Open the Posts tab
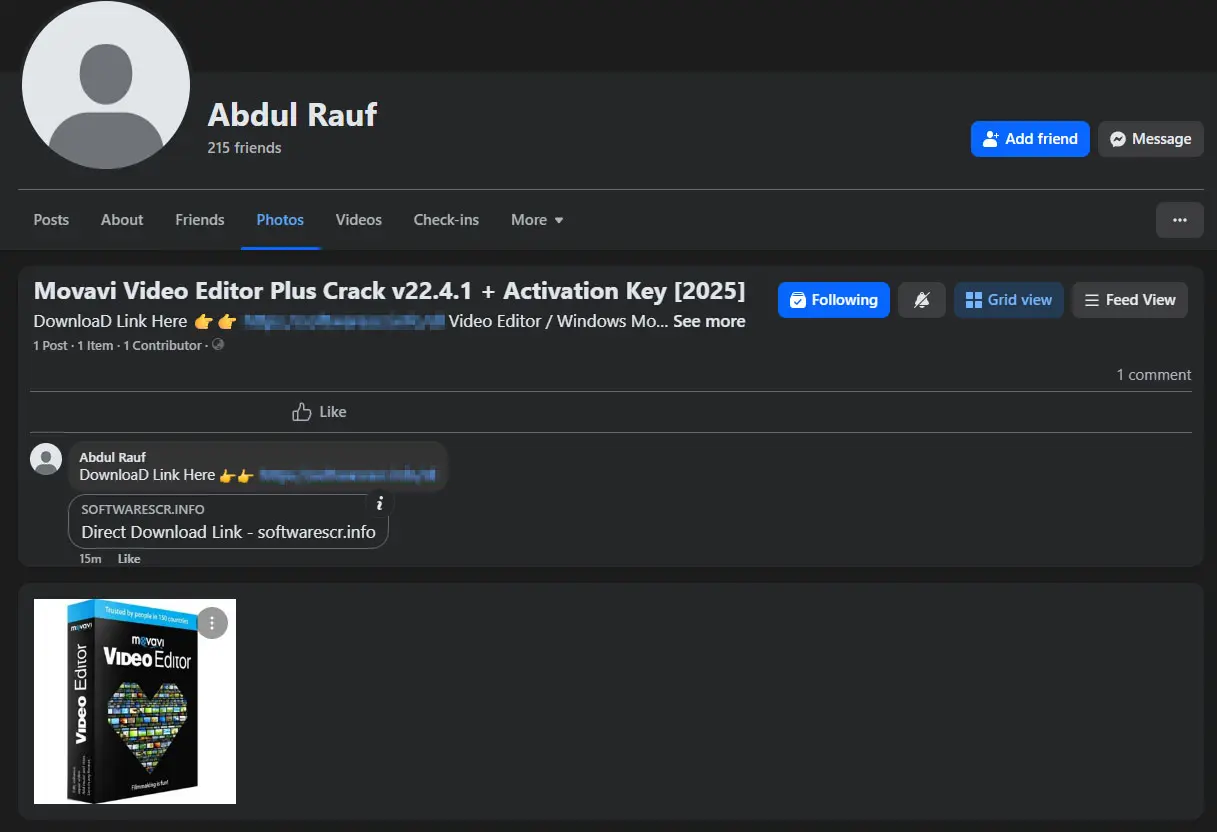Screen dimensions: 1217x832 [x=51, y=220]
